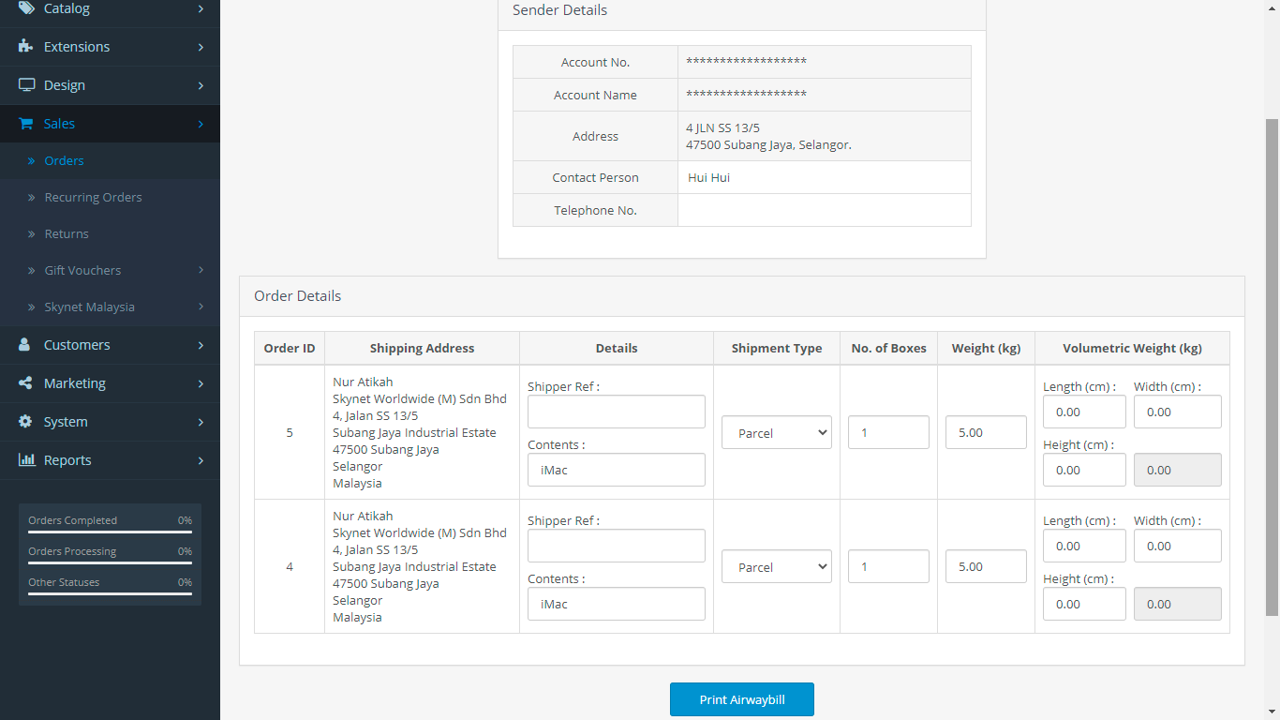Click the System gear icon

[26, 422]
